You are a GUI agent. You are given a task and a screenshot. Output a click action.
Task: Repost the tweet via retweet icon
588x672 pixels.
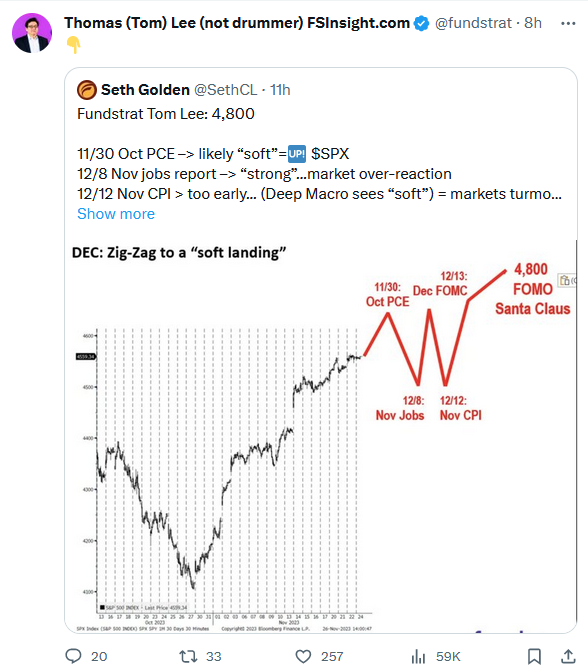pos(188,656)
